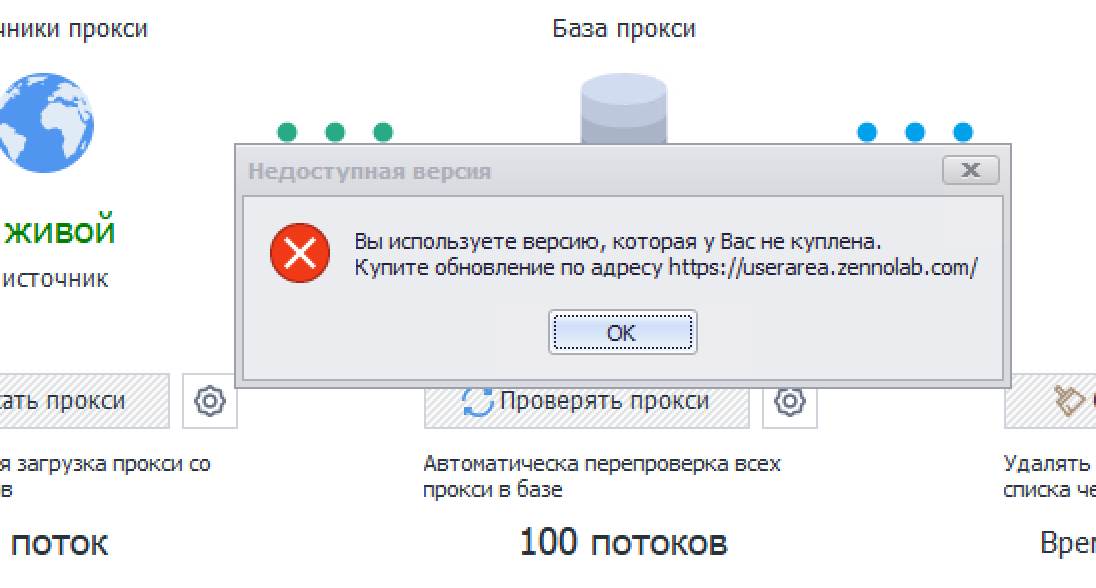
Task: Click the "Автоматическа перепроверка всех прокси" description
Action: 601,476
